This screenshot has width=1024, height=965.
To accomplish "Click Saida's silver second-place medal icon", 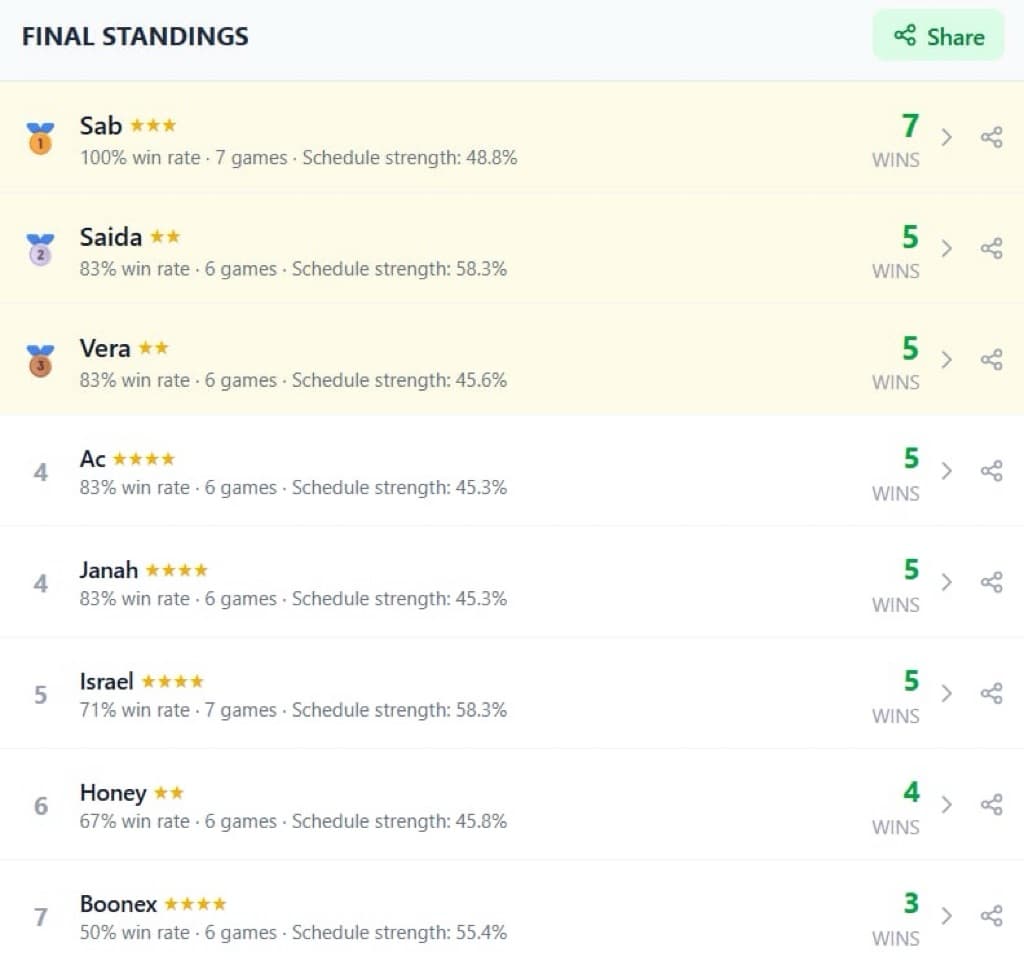I will [x=40, y=249].
